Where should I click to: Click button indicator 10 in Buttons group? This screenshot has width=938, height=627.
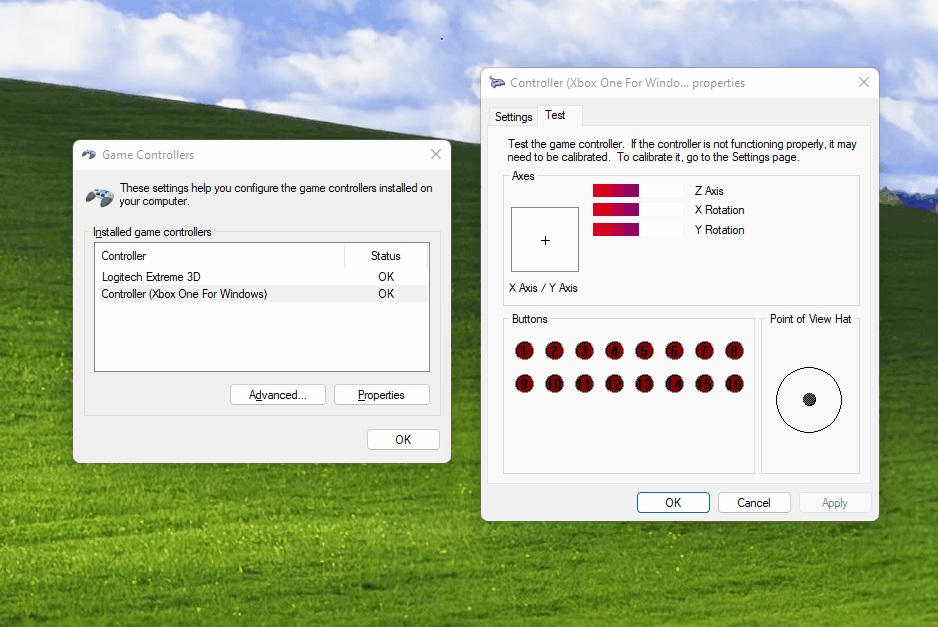click(x=554, y=383)
